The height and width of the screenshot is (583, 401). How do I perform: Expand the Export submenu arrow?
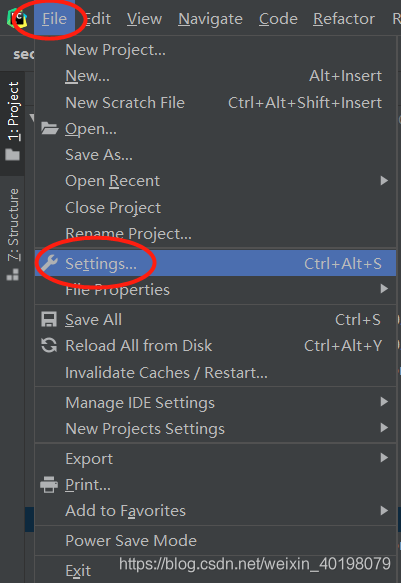point(384,458)
